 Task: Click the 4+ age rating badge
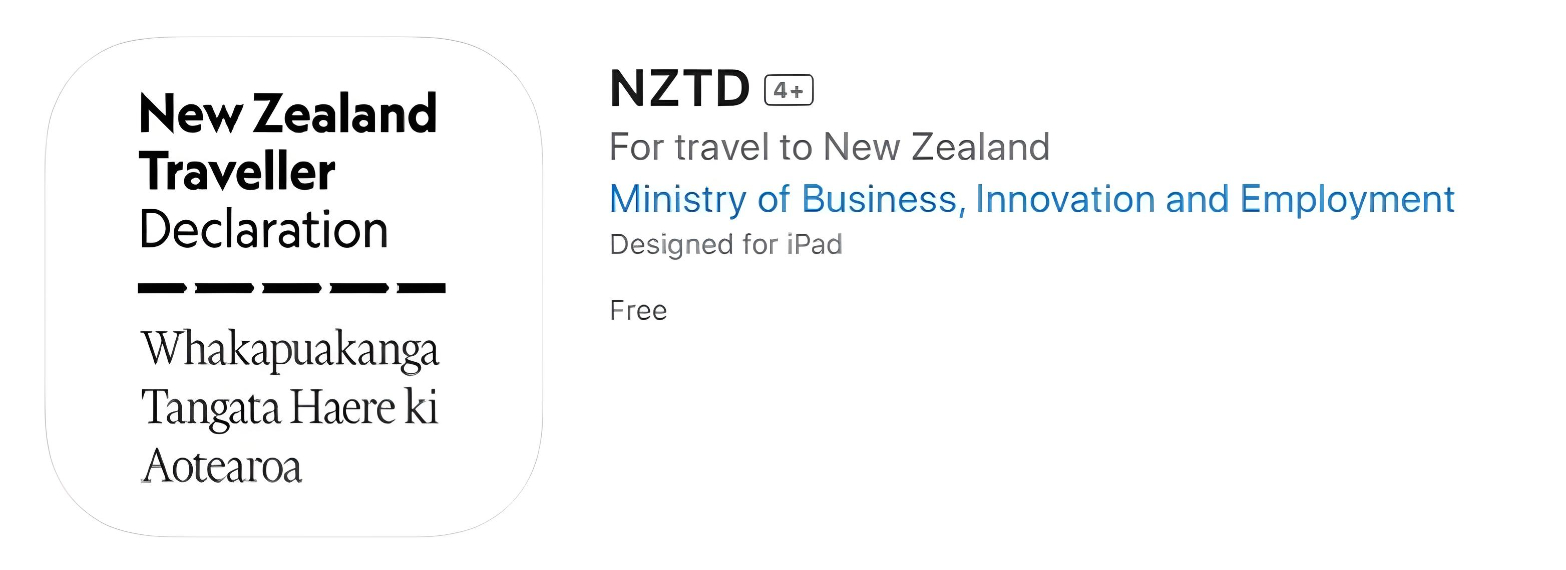[x=789, y=91]
